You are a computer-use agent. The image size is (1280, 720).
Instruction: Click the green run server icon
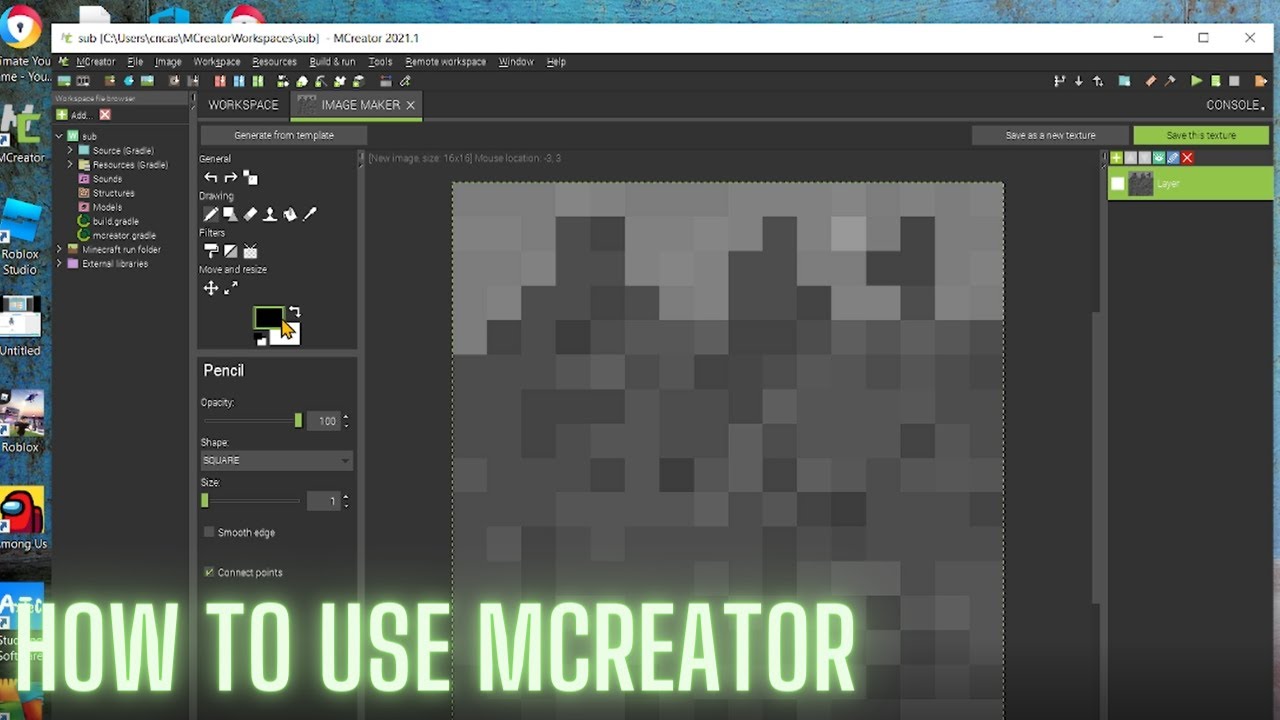pos(1216,81)
